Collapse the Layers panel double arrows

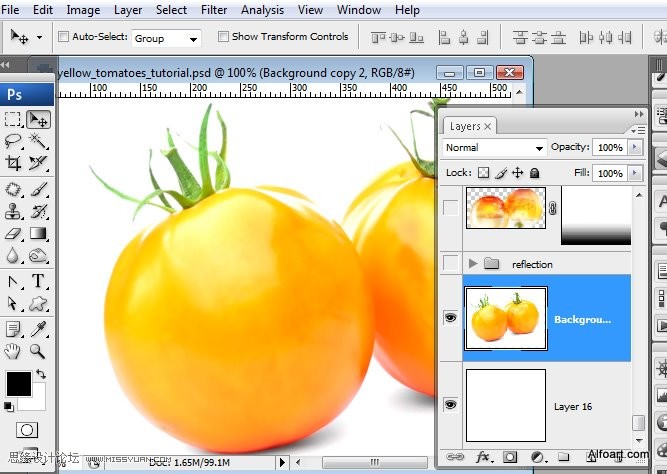pyautogui.click(x=639, y=114)
